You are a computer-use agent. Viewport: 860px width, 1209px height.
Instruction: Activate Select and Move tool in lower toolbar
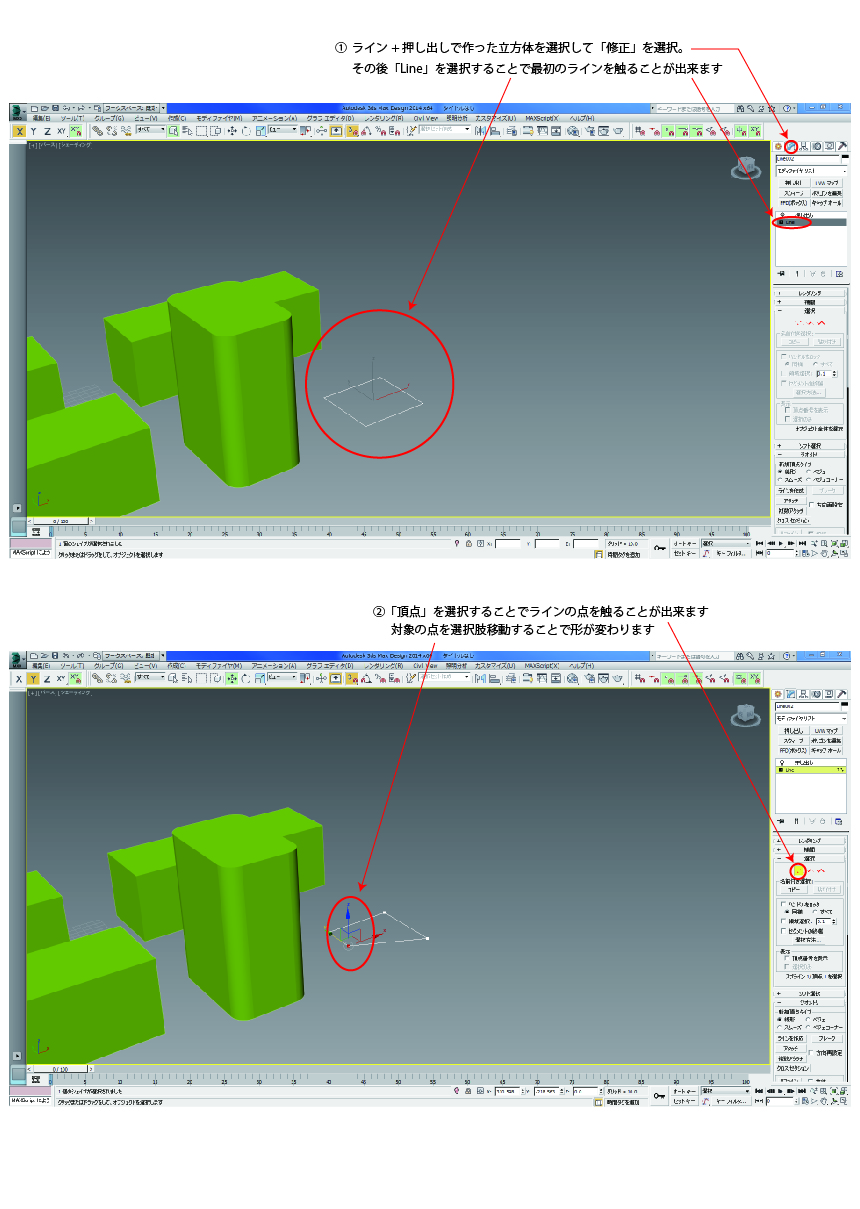tap(232, 678)
